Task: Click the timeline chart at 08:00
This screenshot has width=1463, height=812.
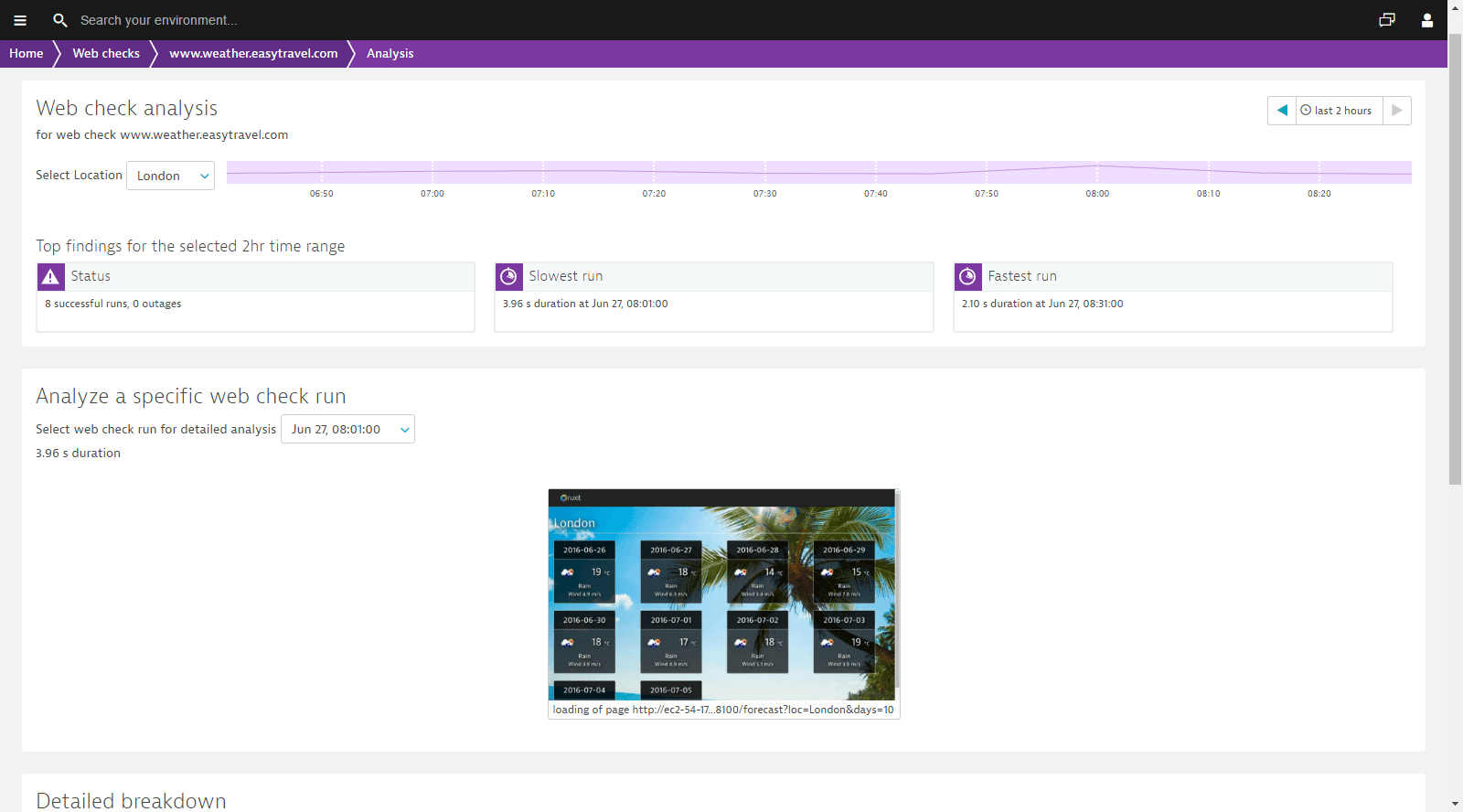Action: point(1097,172)
